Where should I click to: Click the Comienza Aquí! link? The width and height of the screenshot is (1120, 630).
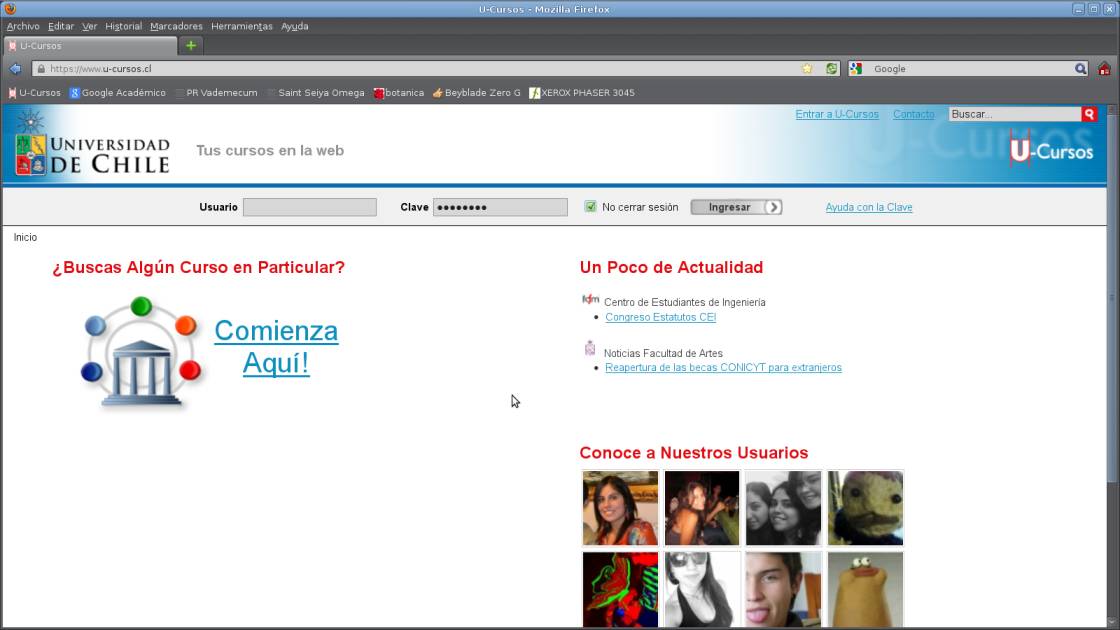pyautogui.click(x=277, y=348)
